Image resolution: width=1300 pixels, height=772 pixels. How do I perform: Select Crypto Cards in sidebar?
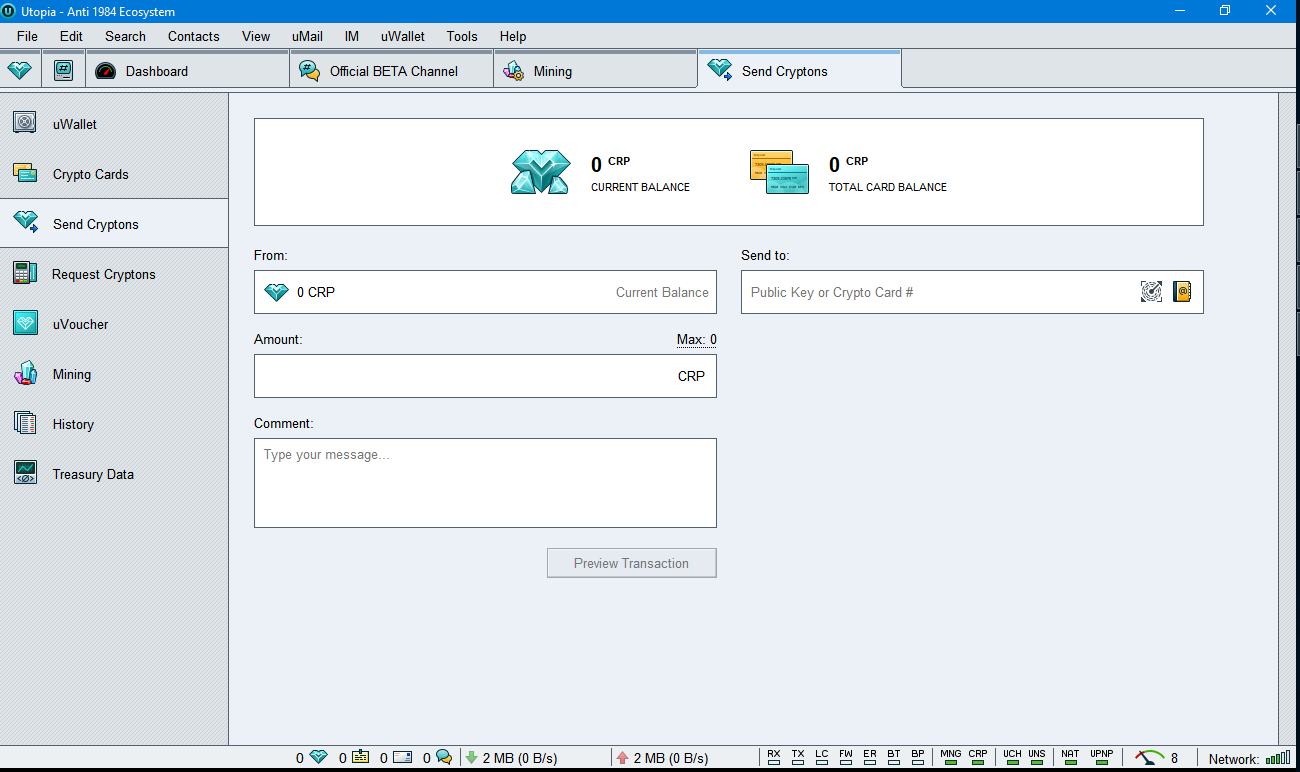pos(90,174)
